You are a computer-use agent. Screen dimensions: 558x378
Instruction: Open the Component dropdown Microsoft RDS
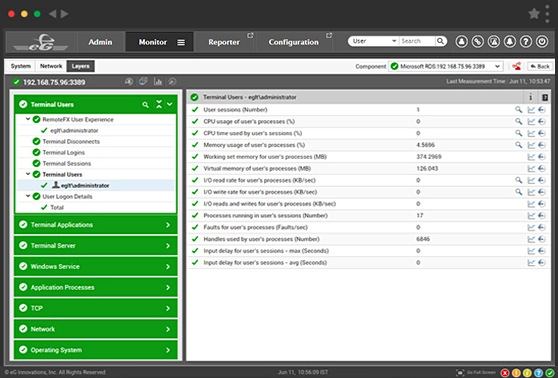point(445,66)
